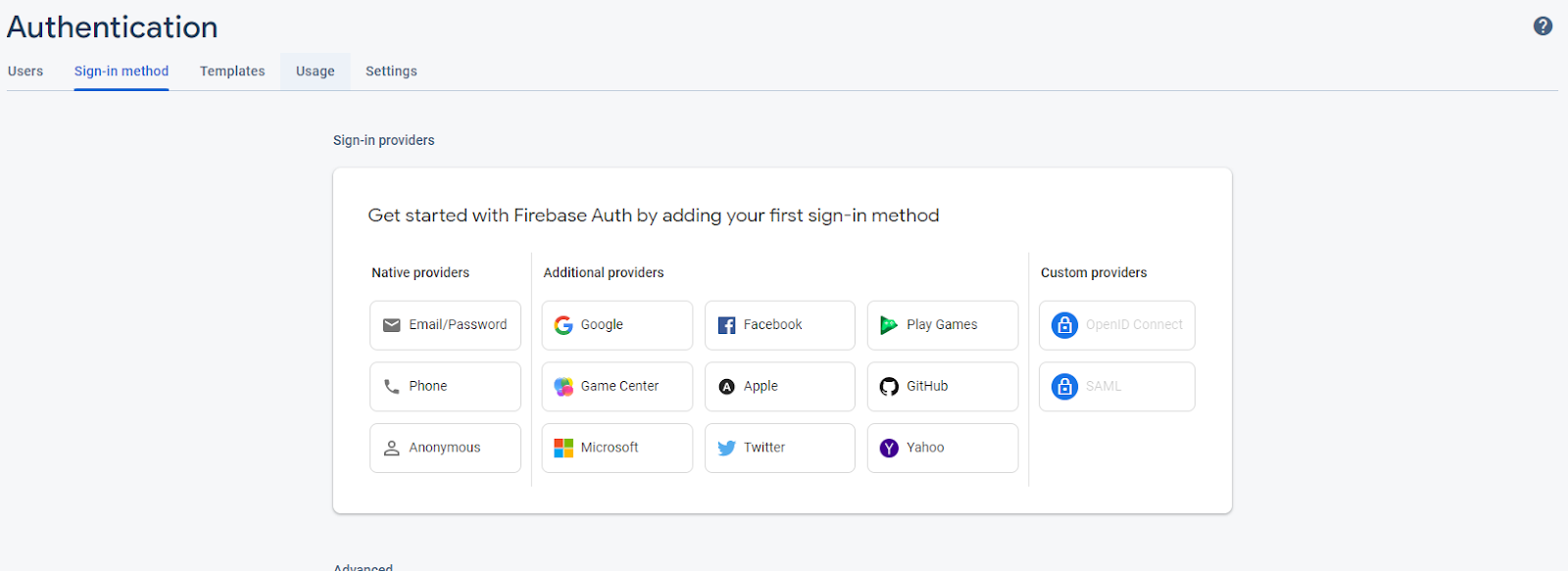The height and width of the screenshot is (571, 1568).
Task: Open the Templates tab
Action: [x=232, y=71]
